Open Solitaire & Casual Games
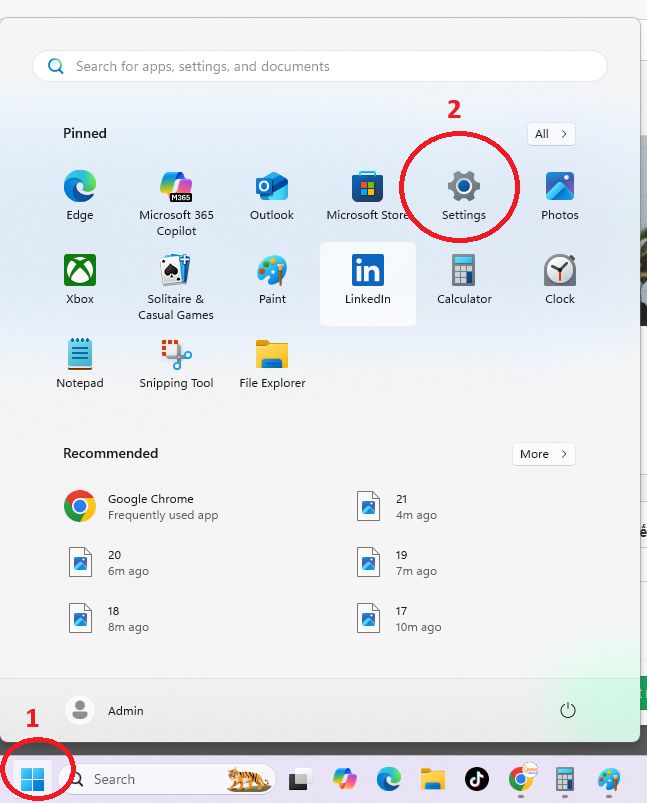The width and height of the screenshot is (647, 803). pyautogui.click(x=176, y=287)
